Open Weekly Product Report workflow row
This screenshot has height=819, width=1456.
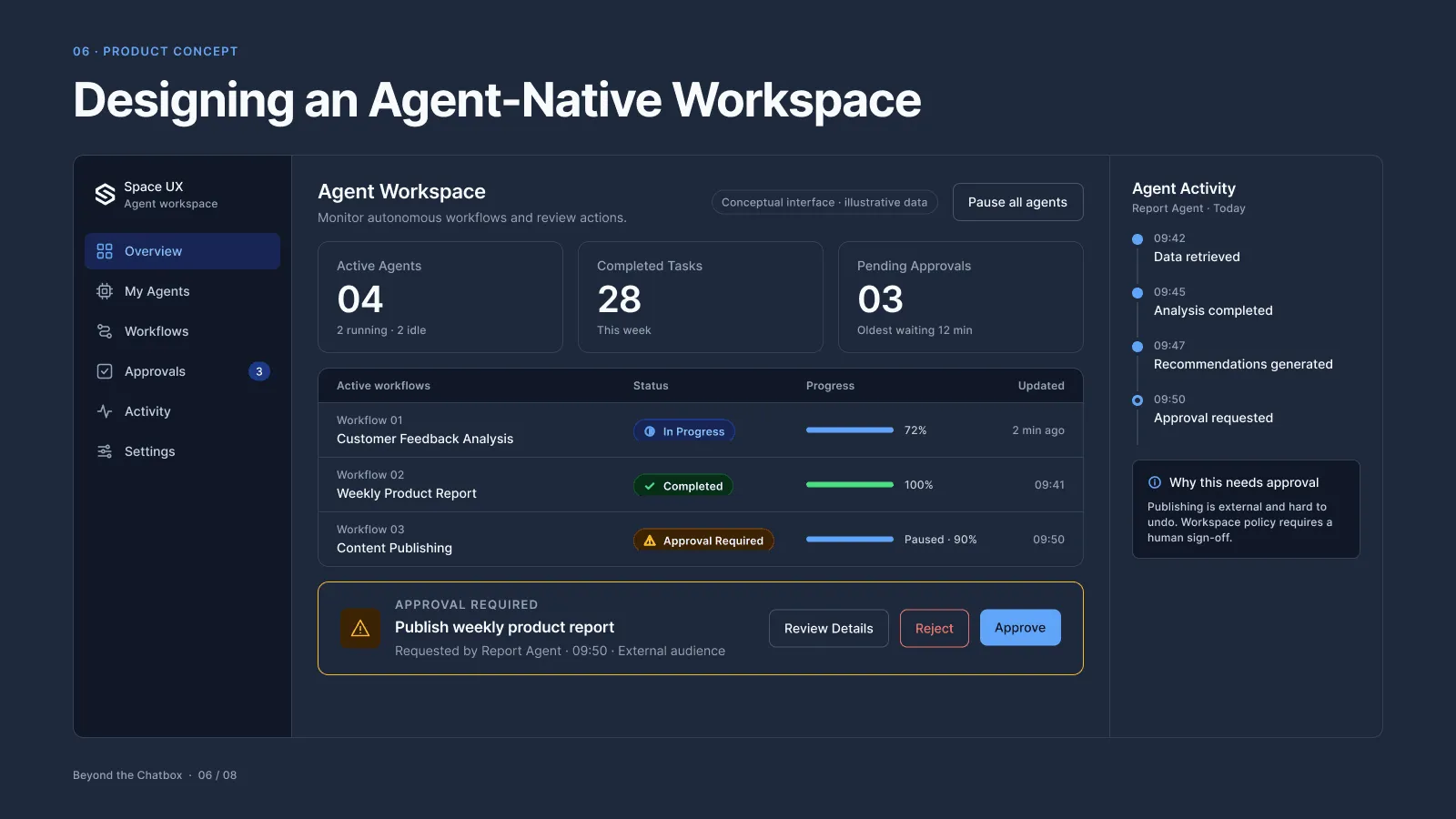coord(701,485)
